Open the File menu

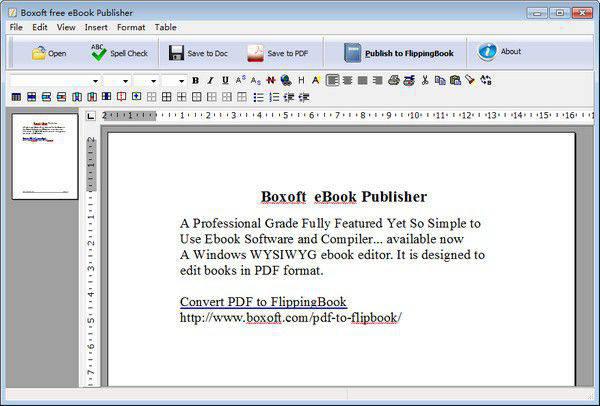[x=16, y=27]
